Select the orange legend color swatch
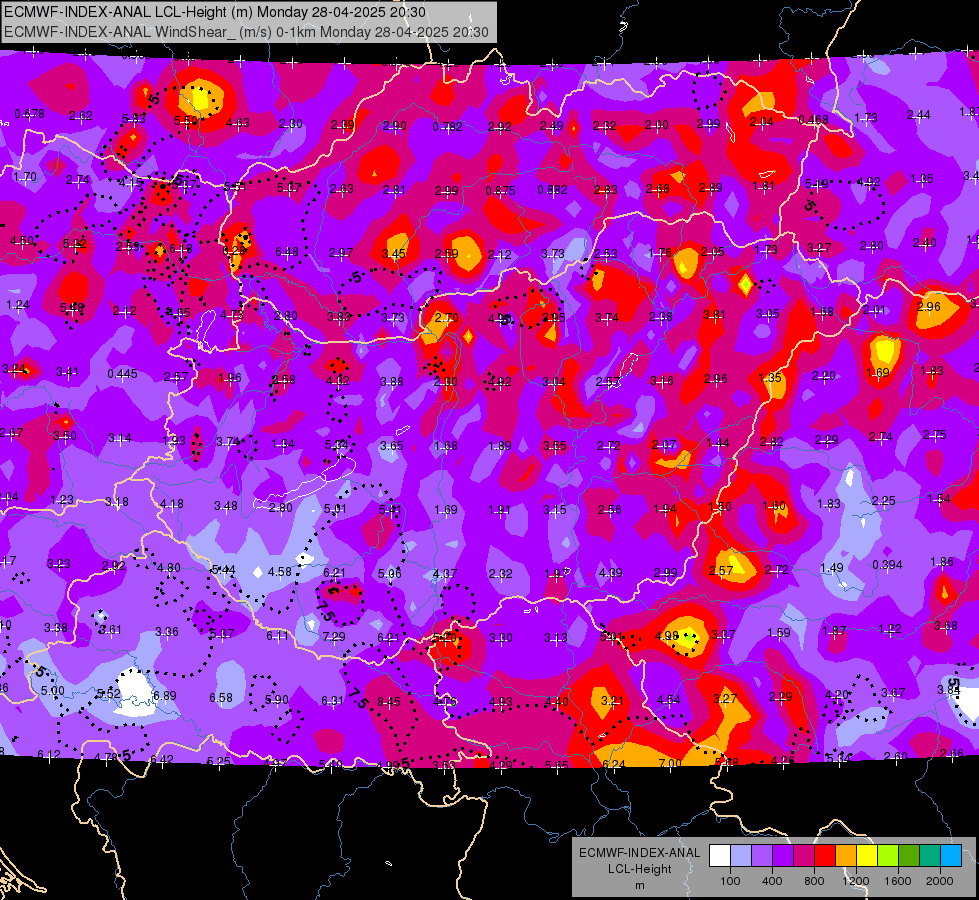This screenshot has width=979, height=900. click(x=846, y=856)
